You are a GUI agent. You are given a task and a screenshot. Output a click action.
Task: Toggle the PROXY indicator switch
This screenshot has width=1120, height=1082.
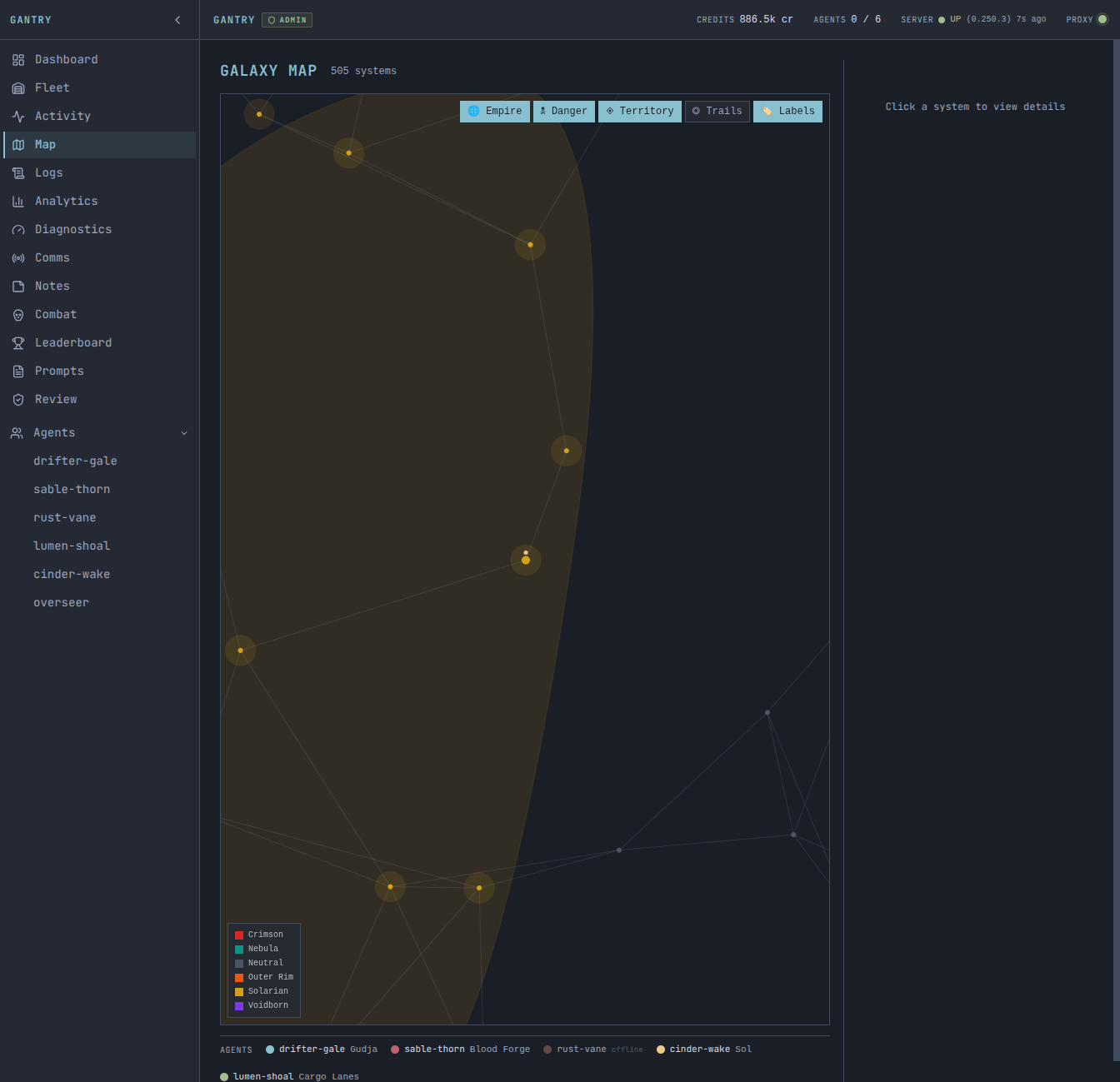pyautogui.click(x=1102, y=20)
